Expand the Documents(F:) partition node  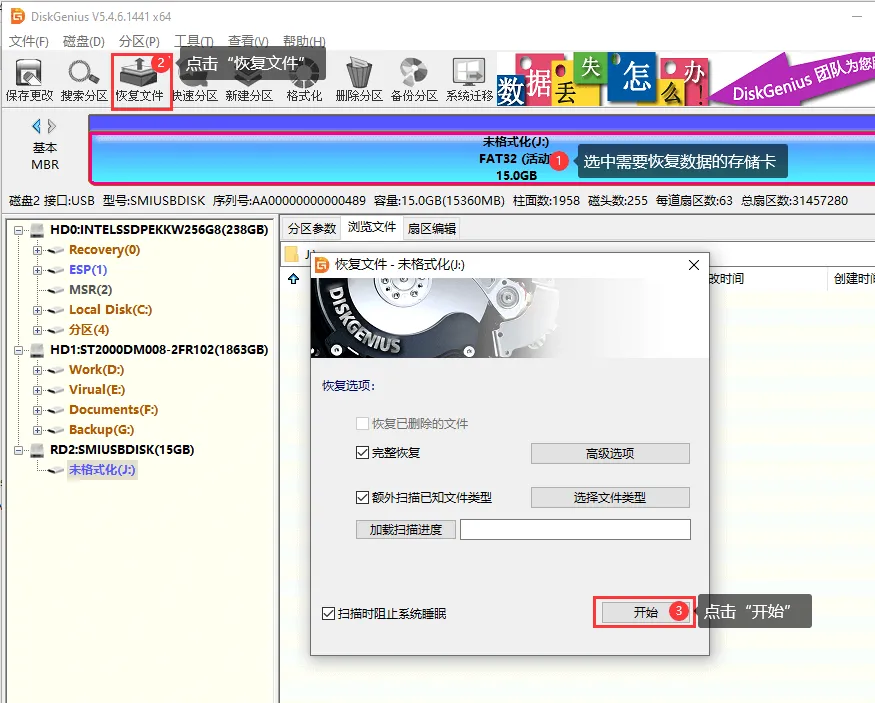click(x=37, y=410)
